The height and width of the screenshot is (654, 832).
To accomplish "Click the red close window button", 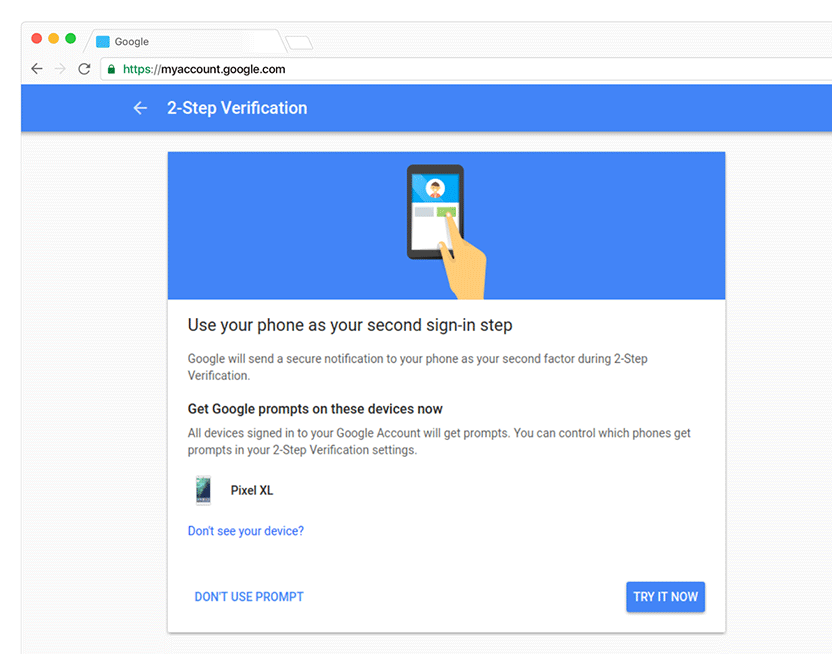I will pos(35,39).
